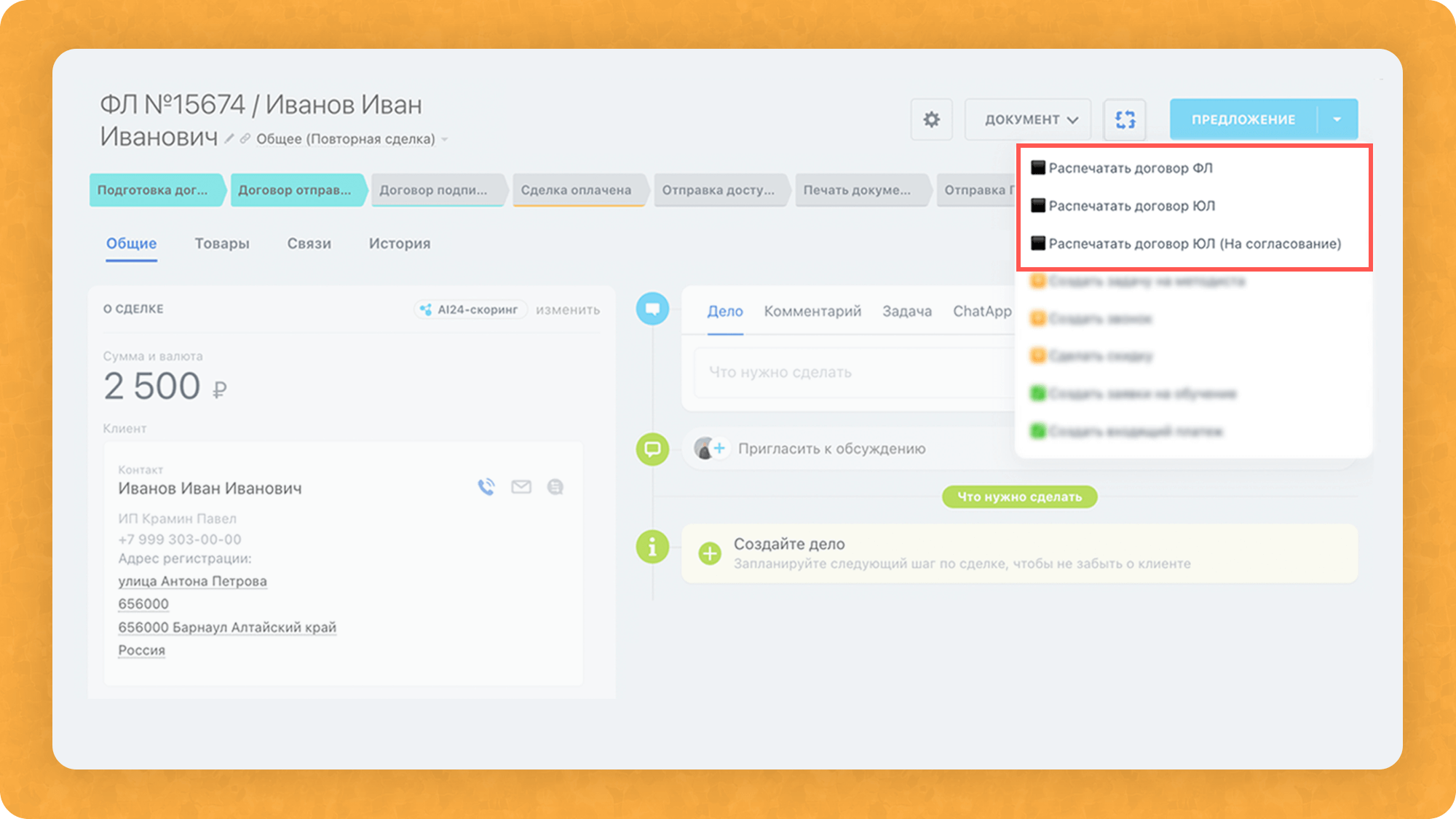Click green plus icon next to Создайте дело
This screenshot has height=819, width=1456.
[x=710, y=553]
